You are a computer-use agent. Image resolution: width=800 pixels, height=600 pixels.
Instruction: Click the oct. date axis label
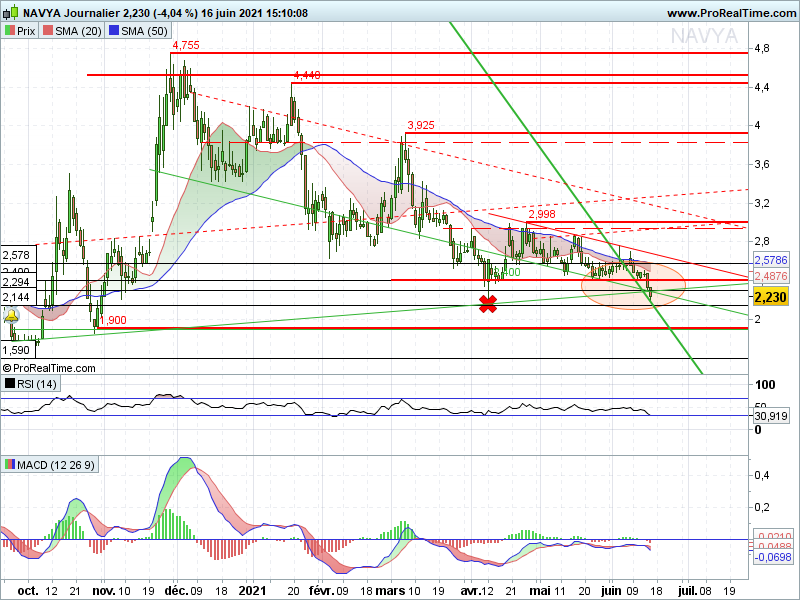[x=28, y=591]
